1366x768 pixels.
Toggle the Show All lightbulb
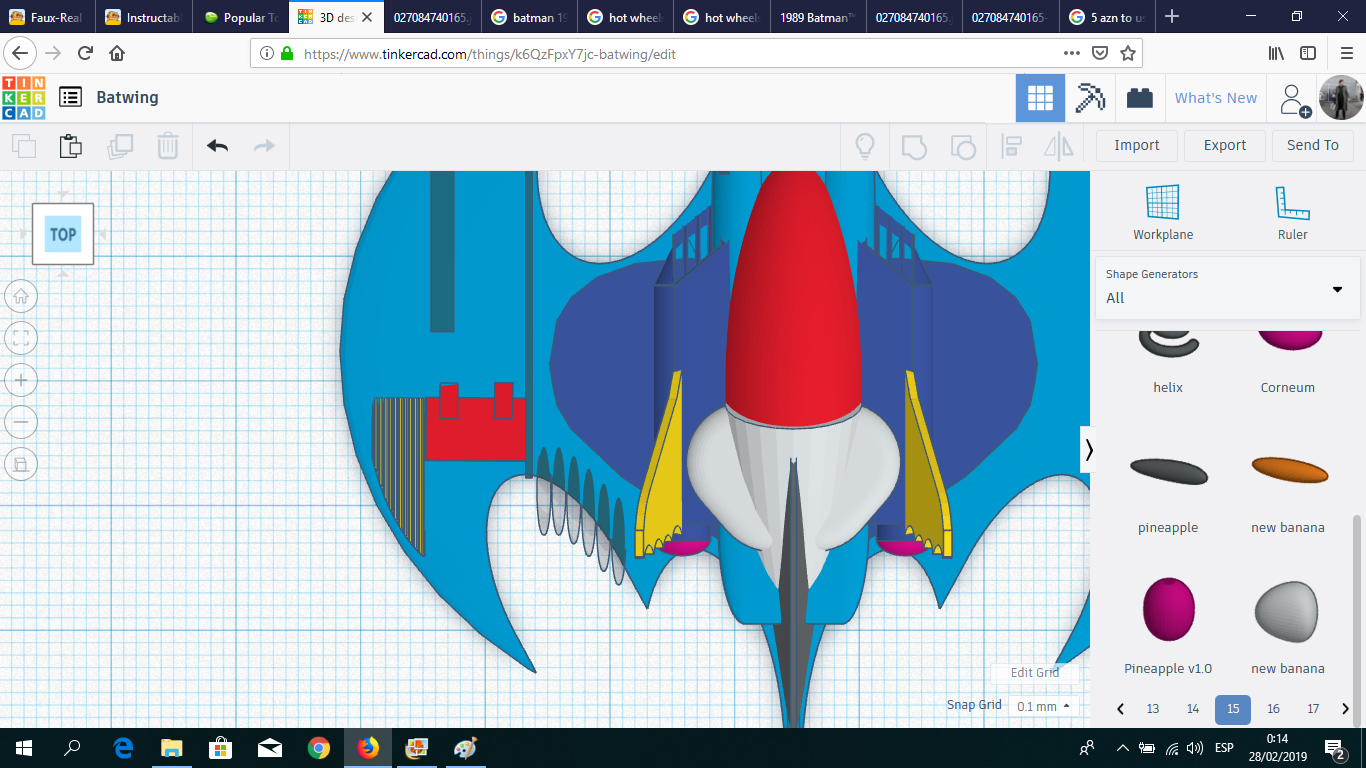pos(865,146)
